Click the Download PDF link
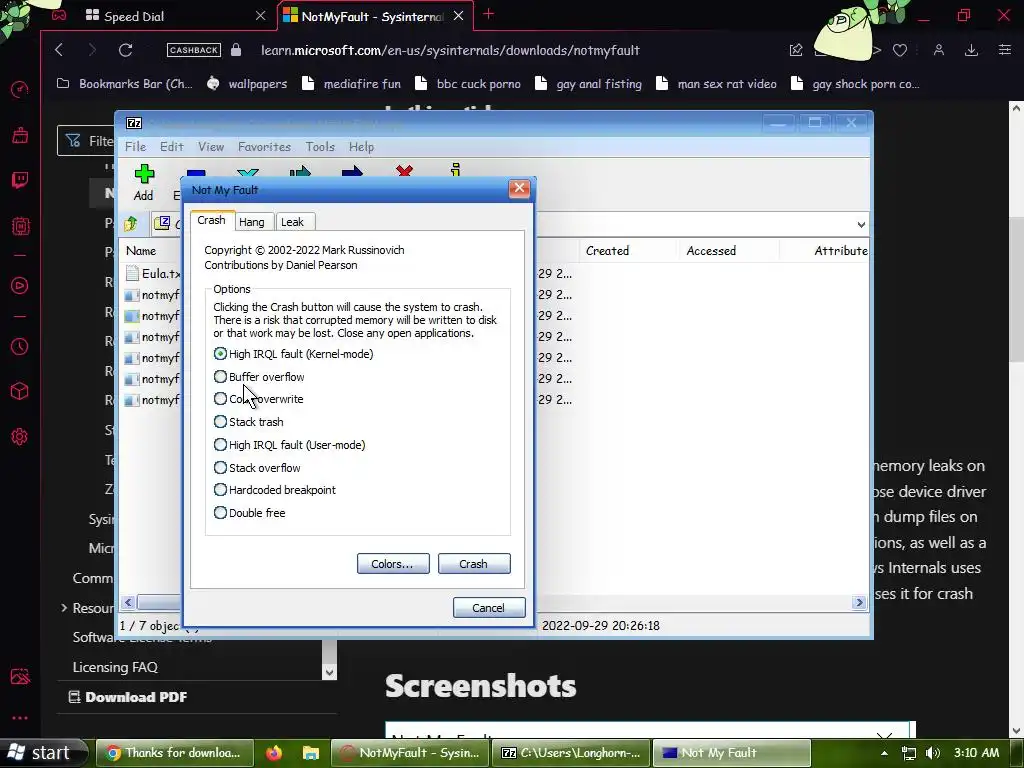 click(x=128, y=697)
